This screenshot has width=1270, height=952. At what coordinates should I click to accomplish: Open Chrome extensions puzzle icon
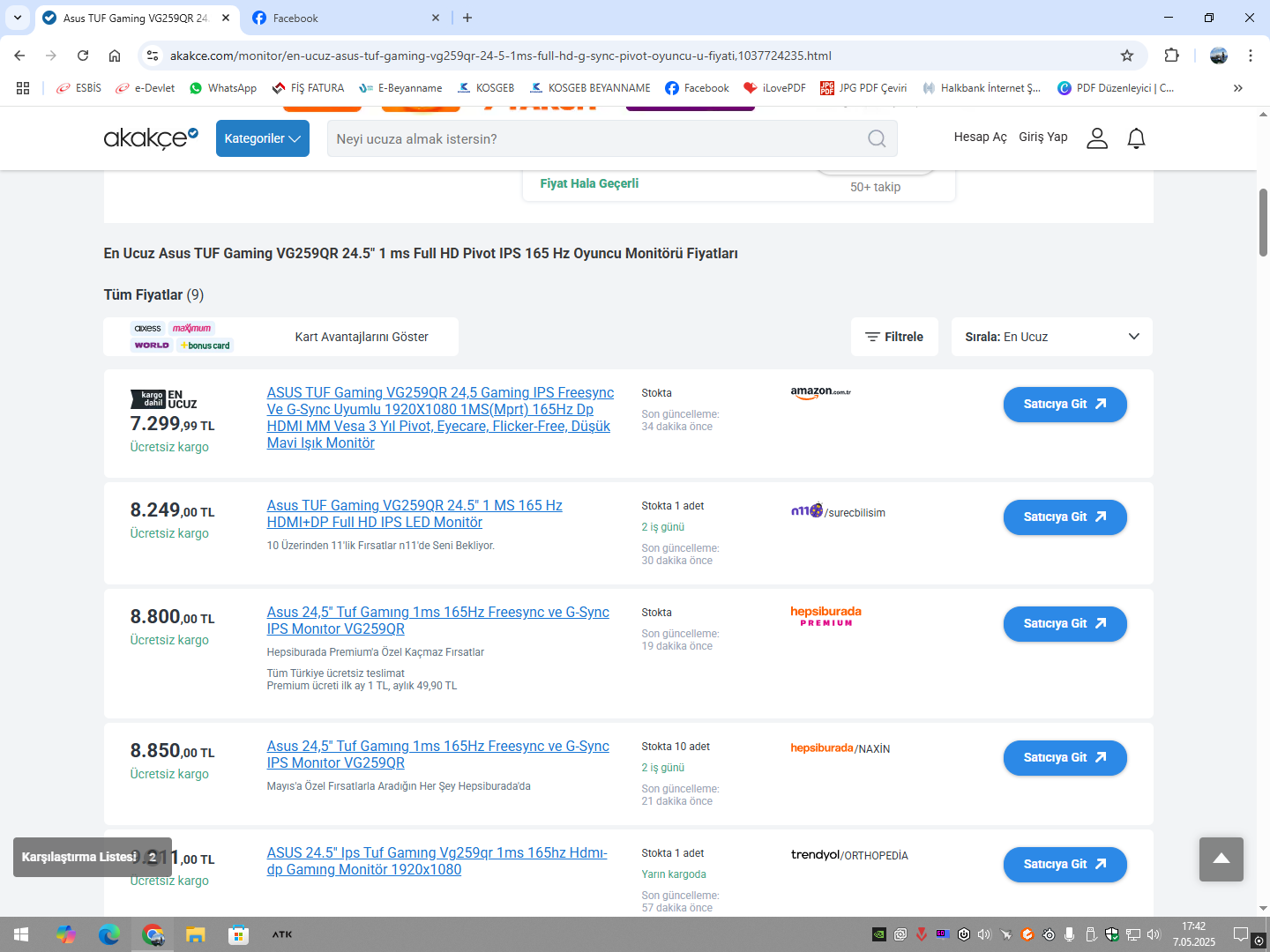(x=1171, y=56)
